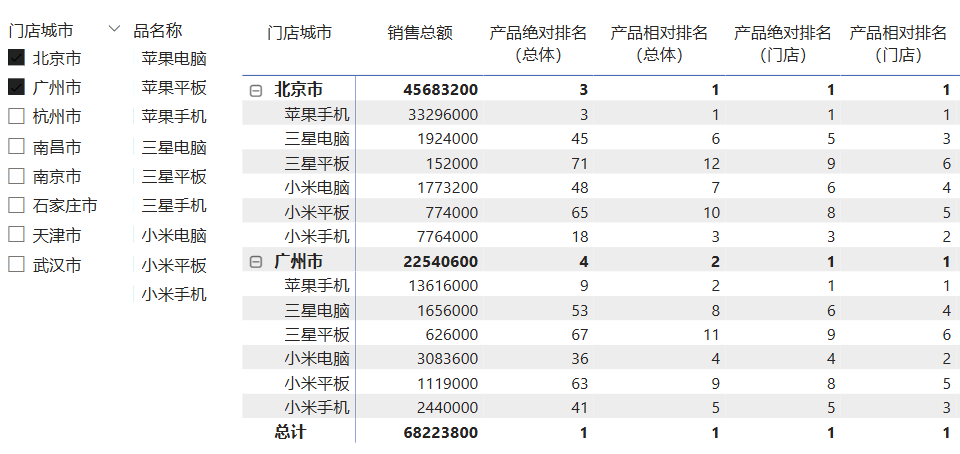Click the 1773200 sales cell

pos(448,188)
